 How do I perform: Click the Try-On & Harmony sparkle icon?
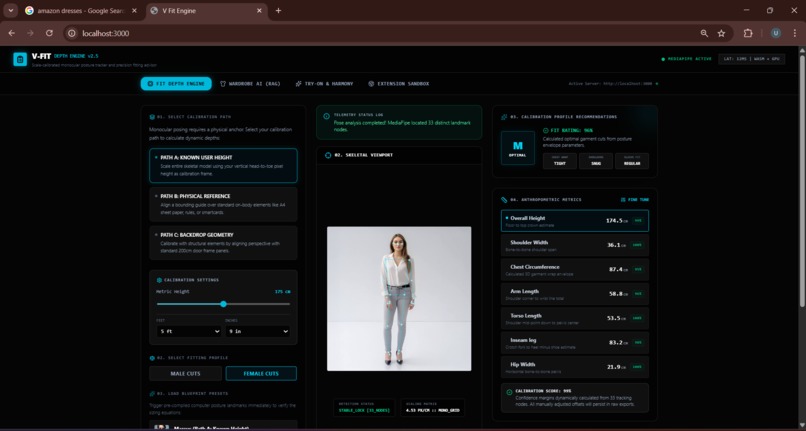[x=298, y=83]
